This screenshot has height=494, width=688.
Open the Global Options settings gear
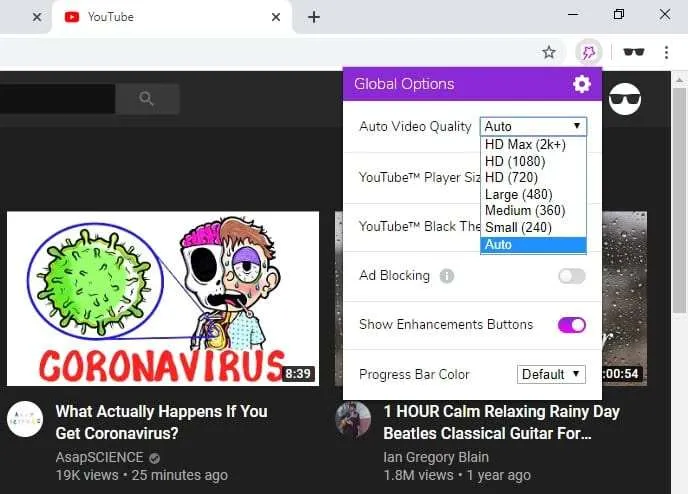(581, 84)
